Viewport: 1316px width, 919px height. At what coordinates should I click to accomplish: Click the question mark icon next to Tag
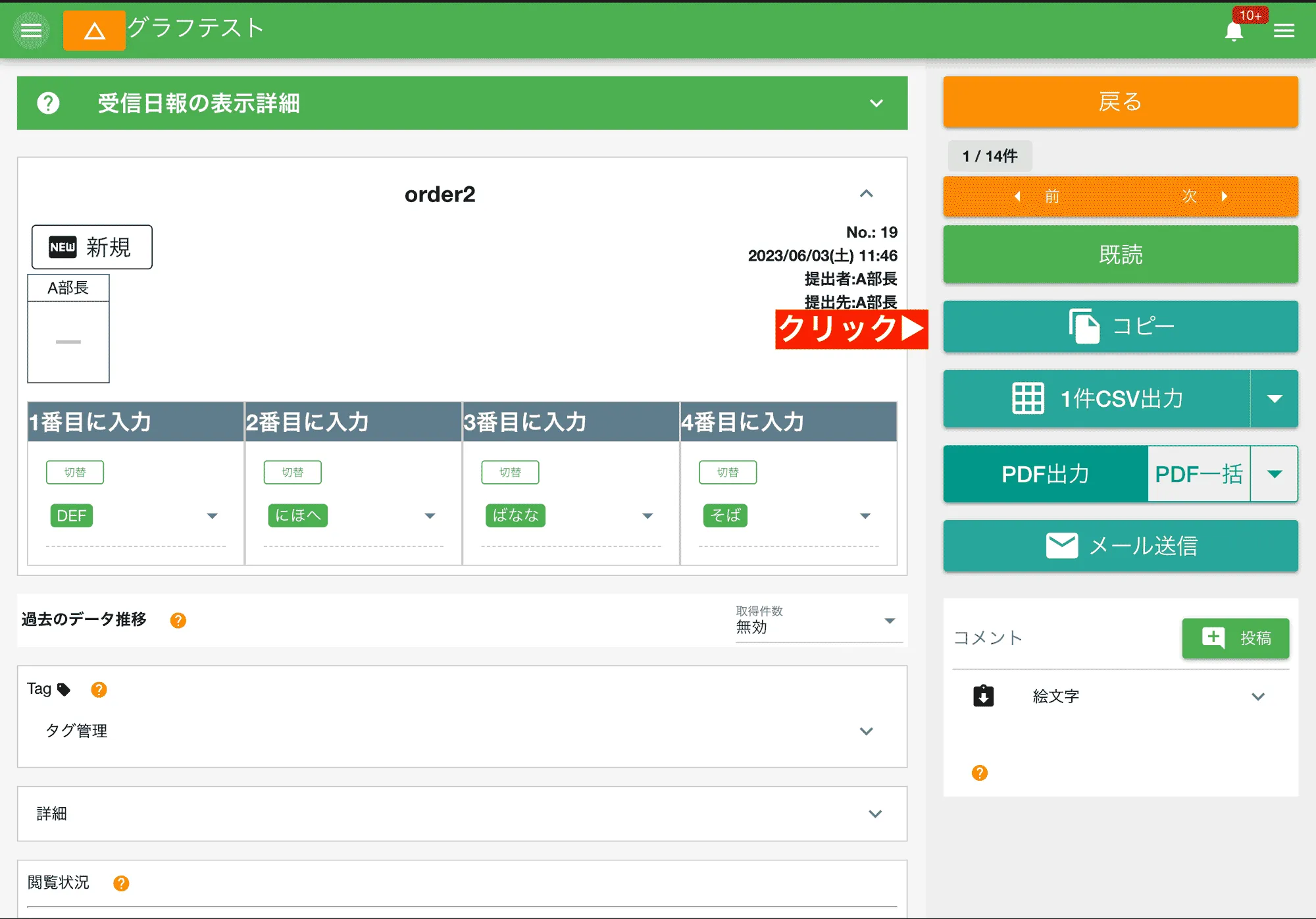99,690
